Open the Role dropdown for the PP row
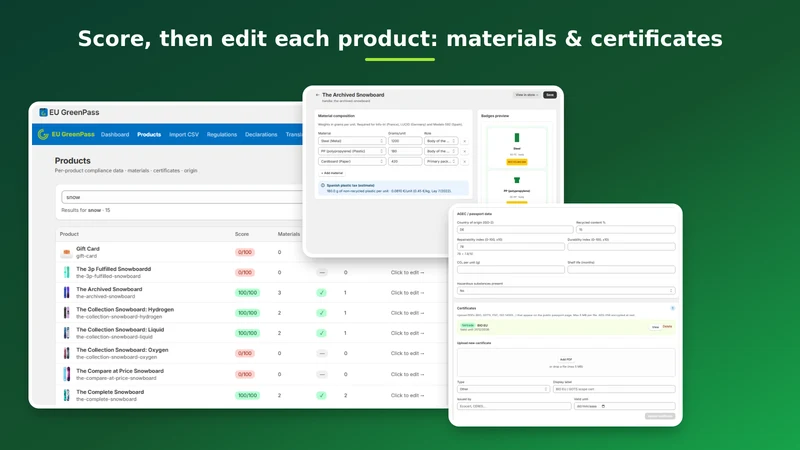 click(441, 151)
